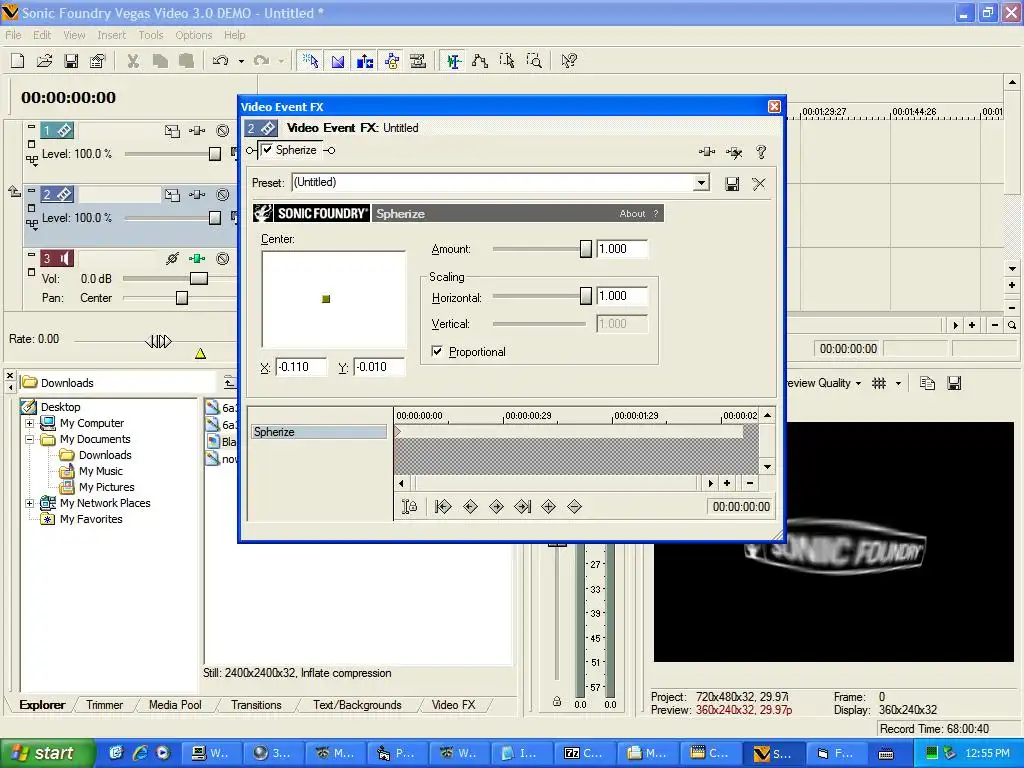
Task: Click the Amount value field
Action: point(622,249)
